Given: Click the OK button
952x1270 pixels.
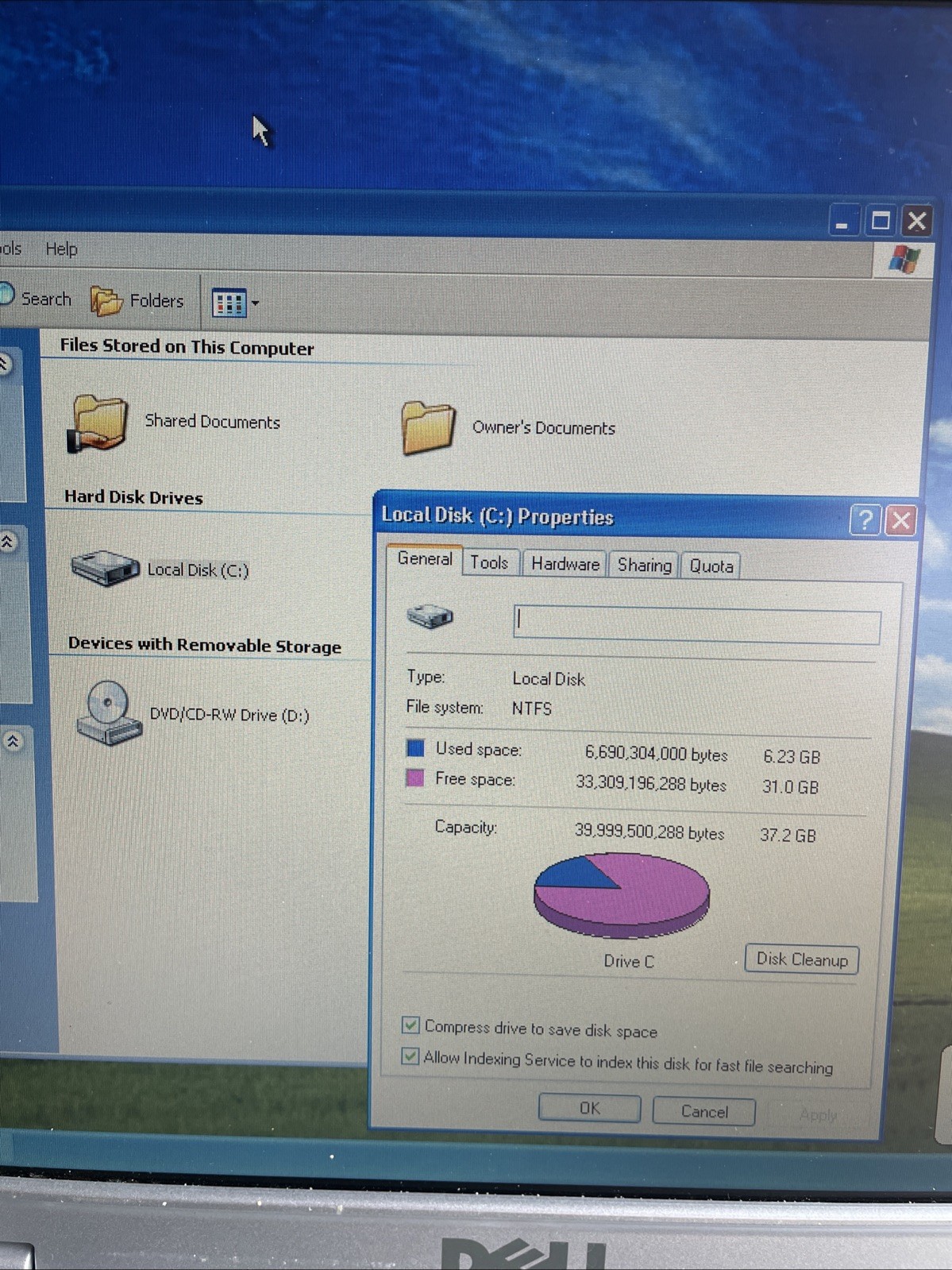Looking at the screenshot, I should (x=589, y=1108).
